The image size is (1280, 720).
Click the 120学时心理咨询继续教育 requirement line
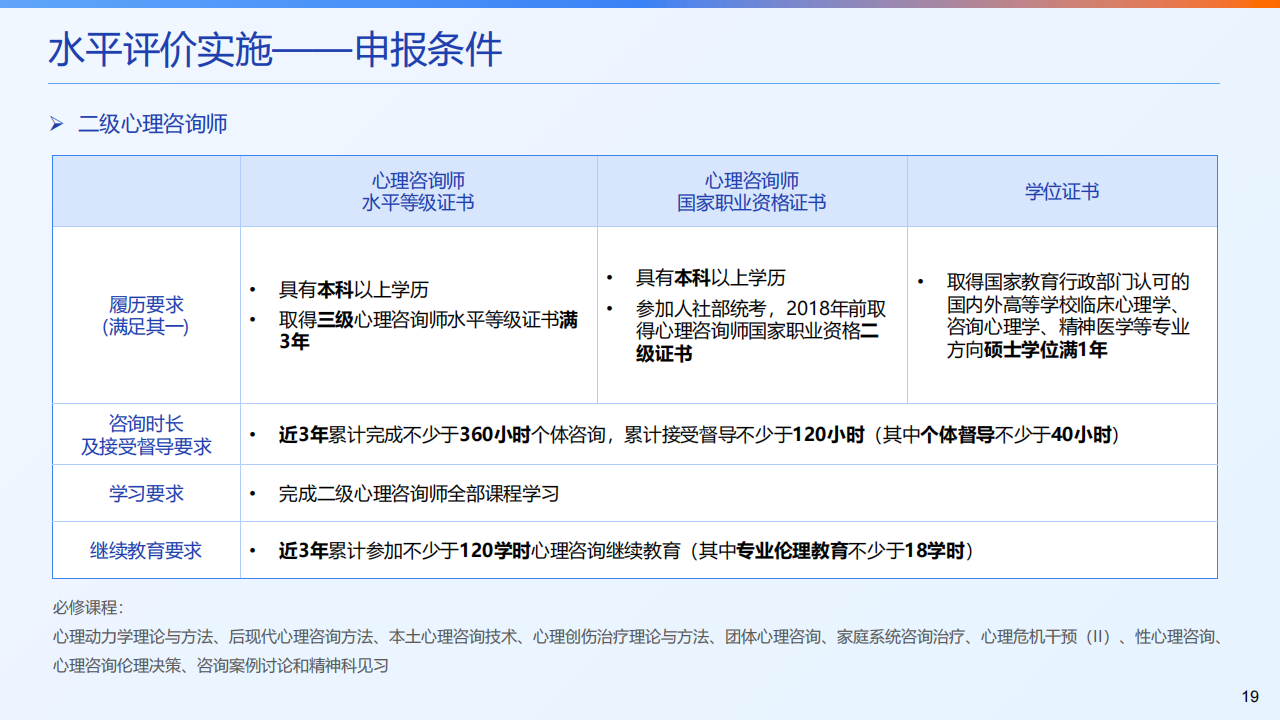(626, 550)
